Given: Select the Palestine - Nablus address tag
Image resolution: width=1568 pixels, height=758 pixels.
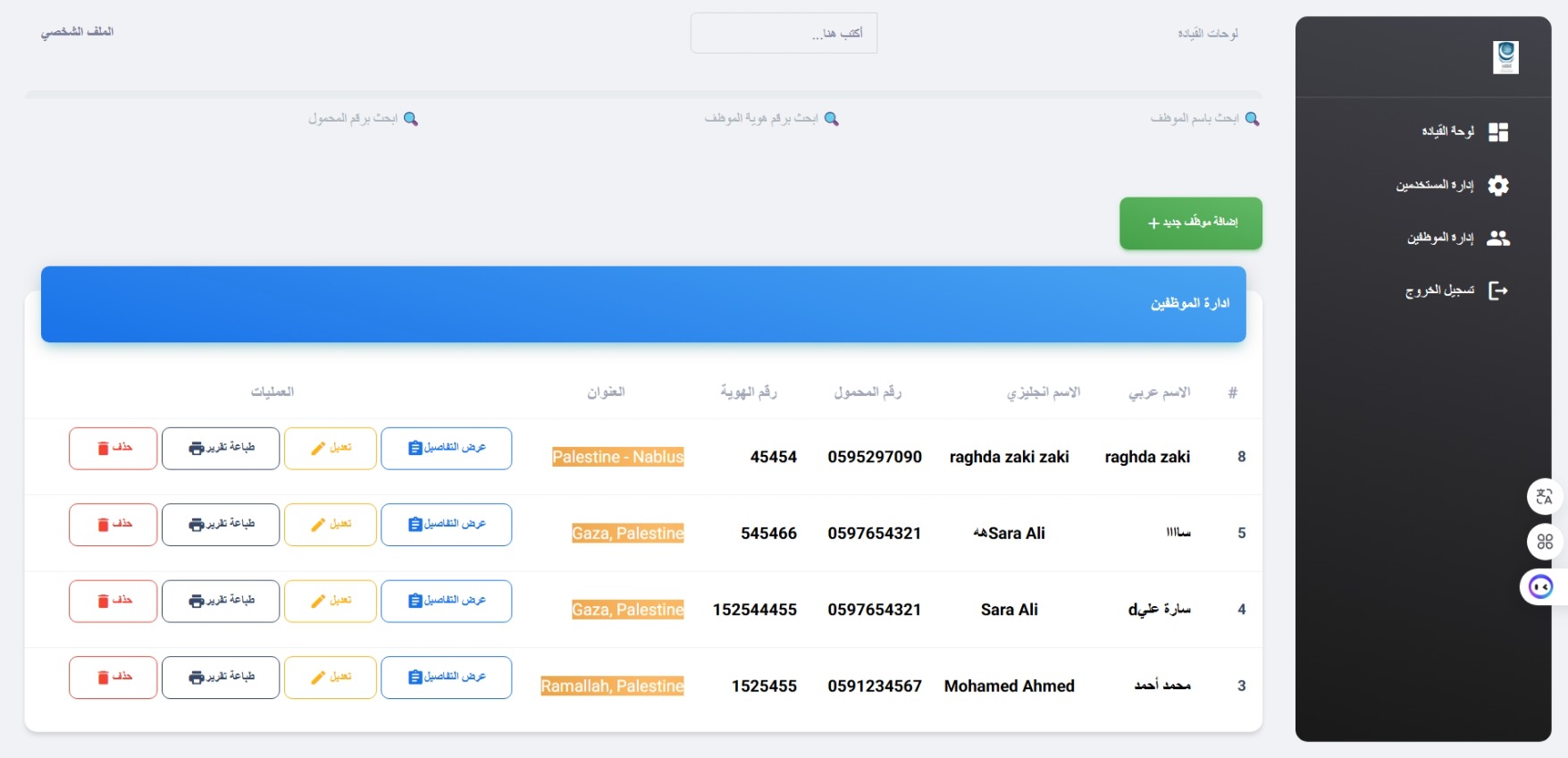Looking at the screenshot, I should pos(617,458).
